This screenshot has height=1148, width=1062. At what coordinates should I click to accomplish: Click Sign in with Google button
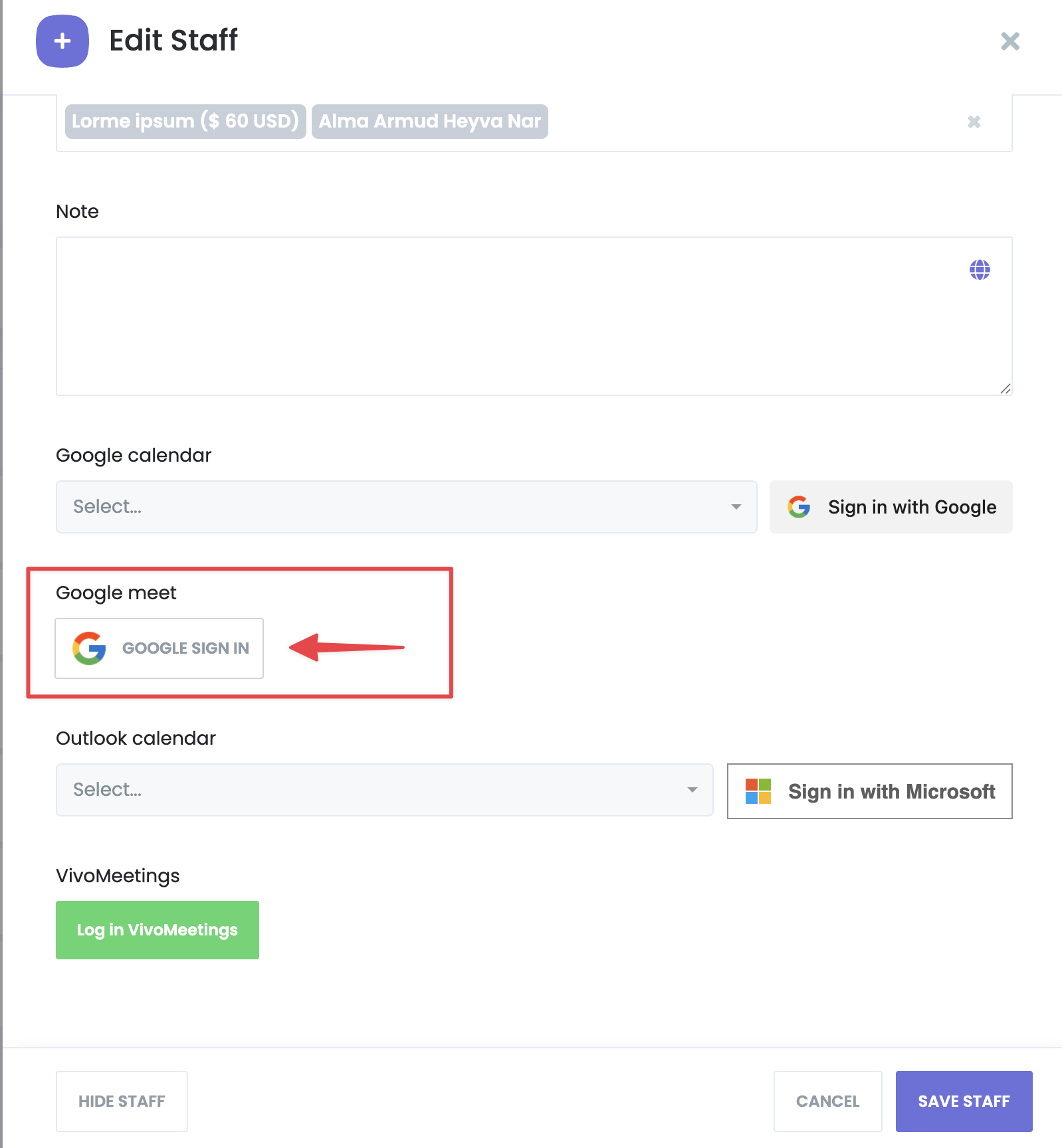pyautogui.click(x=891, y=507)
